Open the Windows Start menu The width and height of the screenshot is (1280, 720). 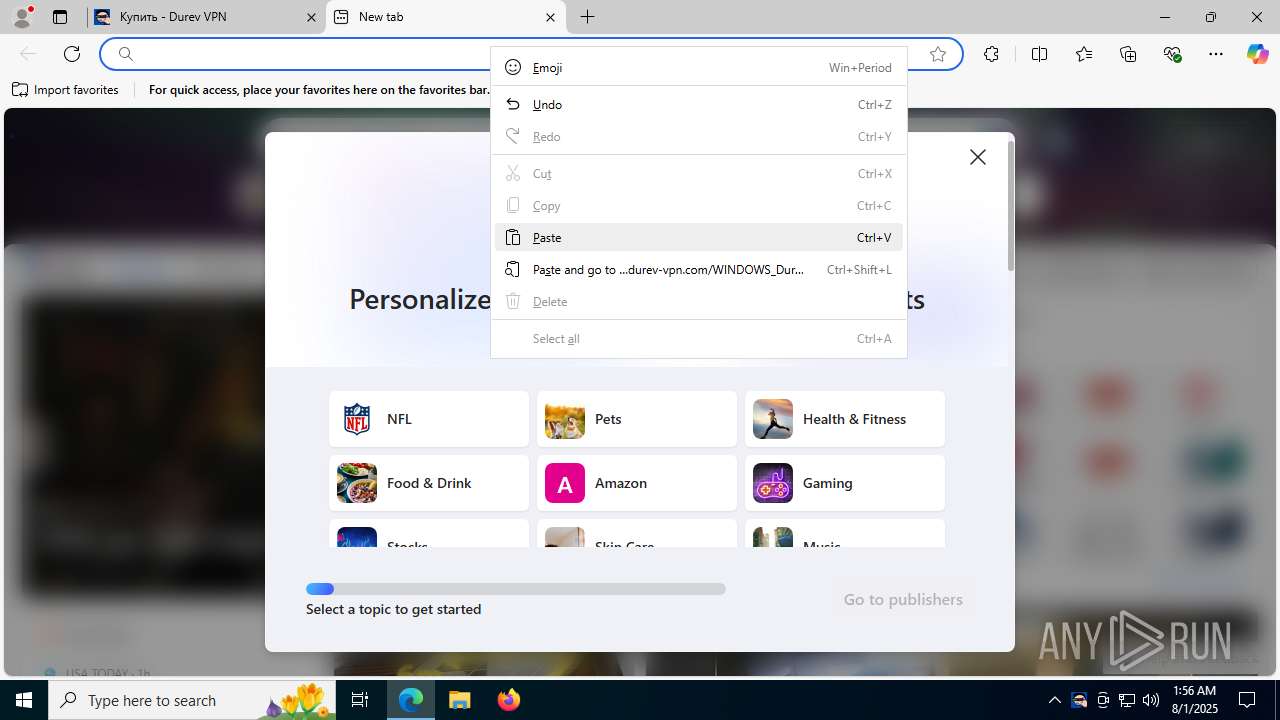point(24,700)
